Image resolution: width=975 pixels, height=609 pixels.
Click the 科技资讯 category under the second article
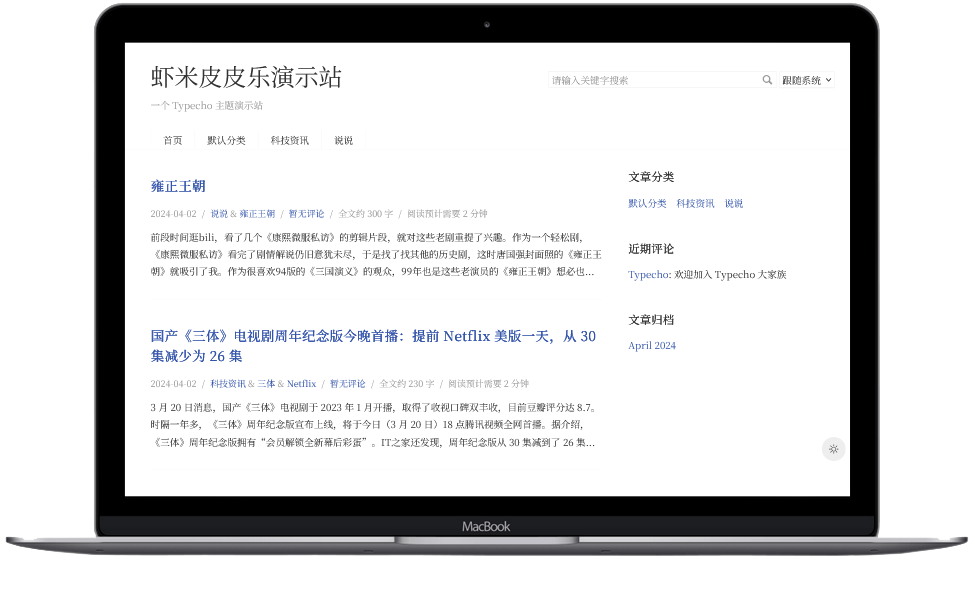point(227,383)
